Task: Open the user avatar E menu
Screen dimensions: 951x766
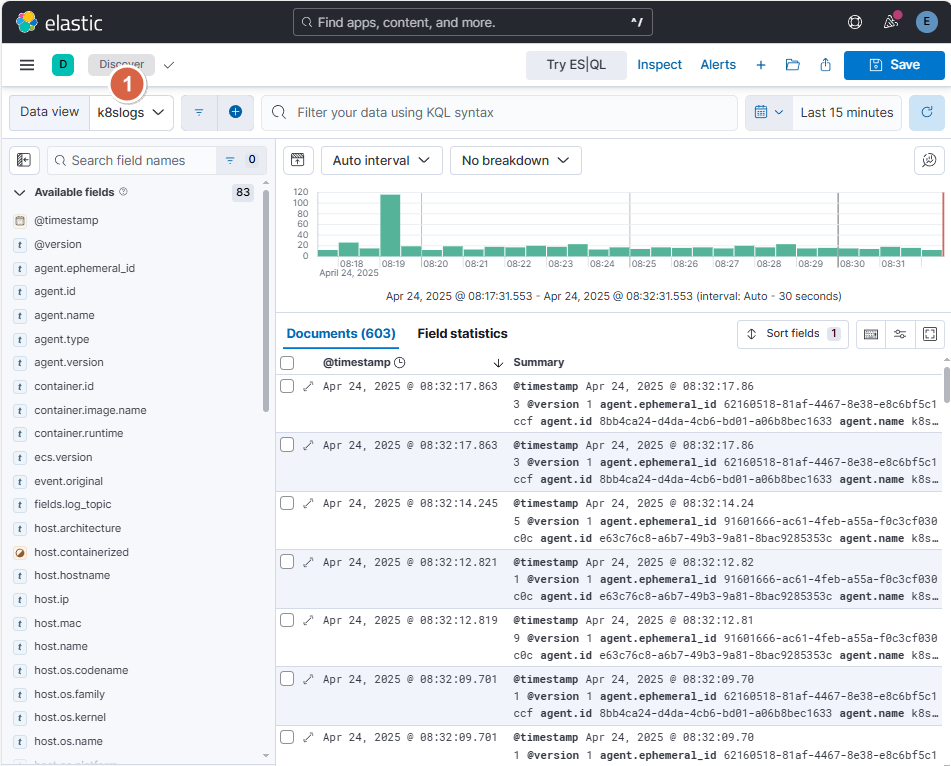Action: coord(926,22)
